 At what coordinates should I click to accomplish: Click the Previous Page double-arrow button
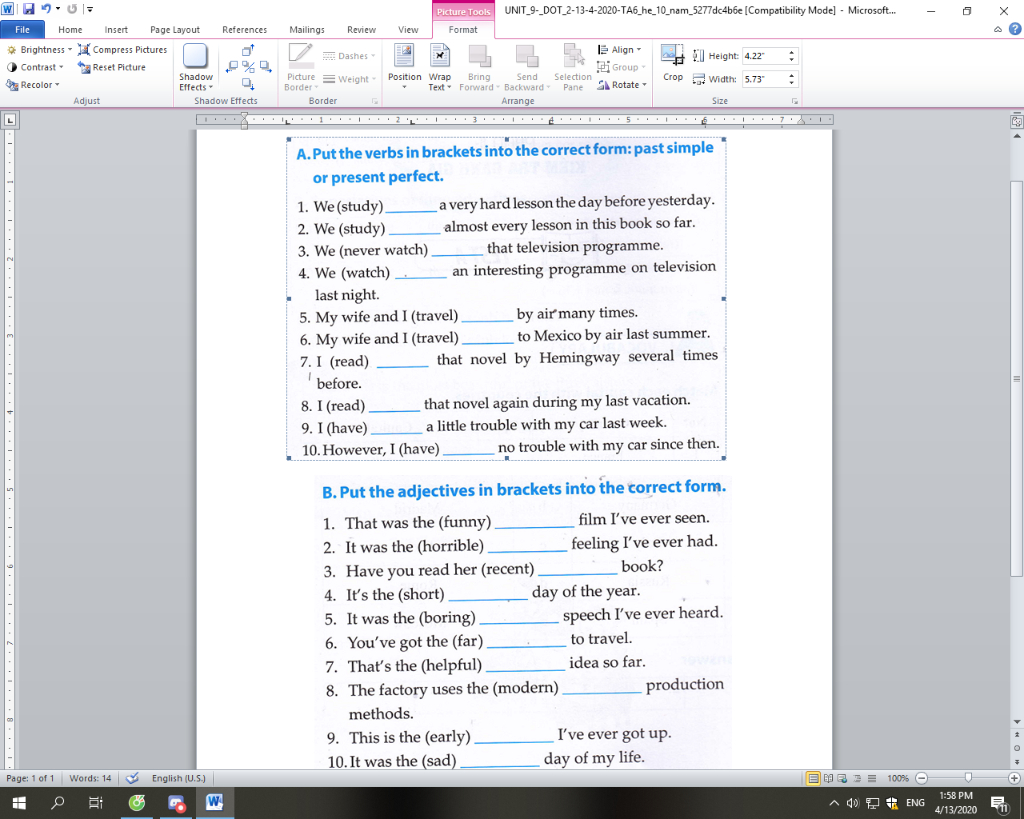pyautogui.click(x=1016, y=735)
